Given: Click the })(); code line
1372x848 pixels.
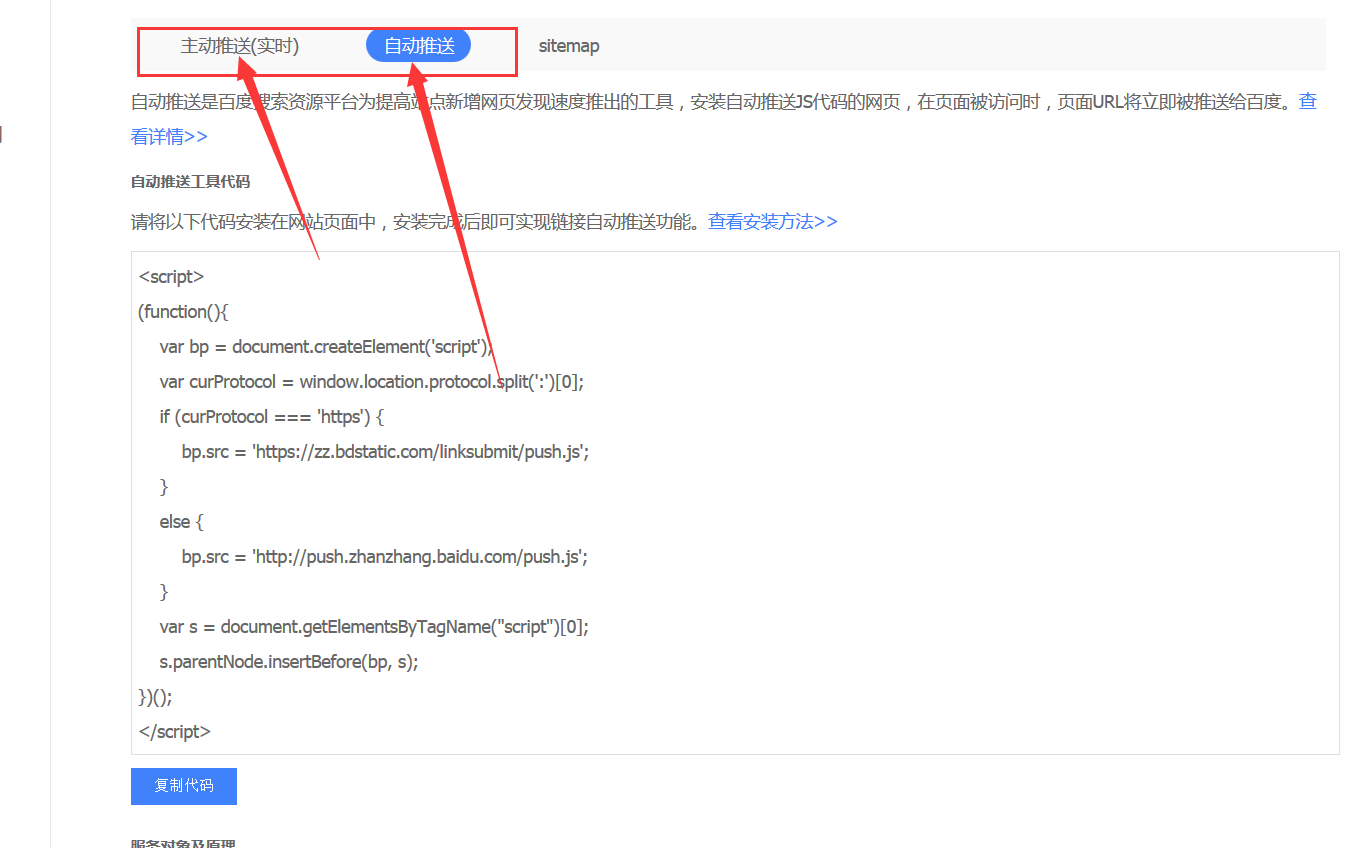Looking at the screenshot, I should pos(155,697).
